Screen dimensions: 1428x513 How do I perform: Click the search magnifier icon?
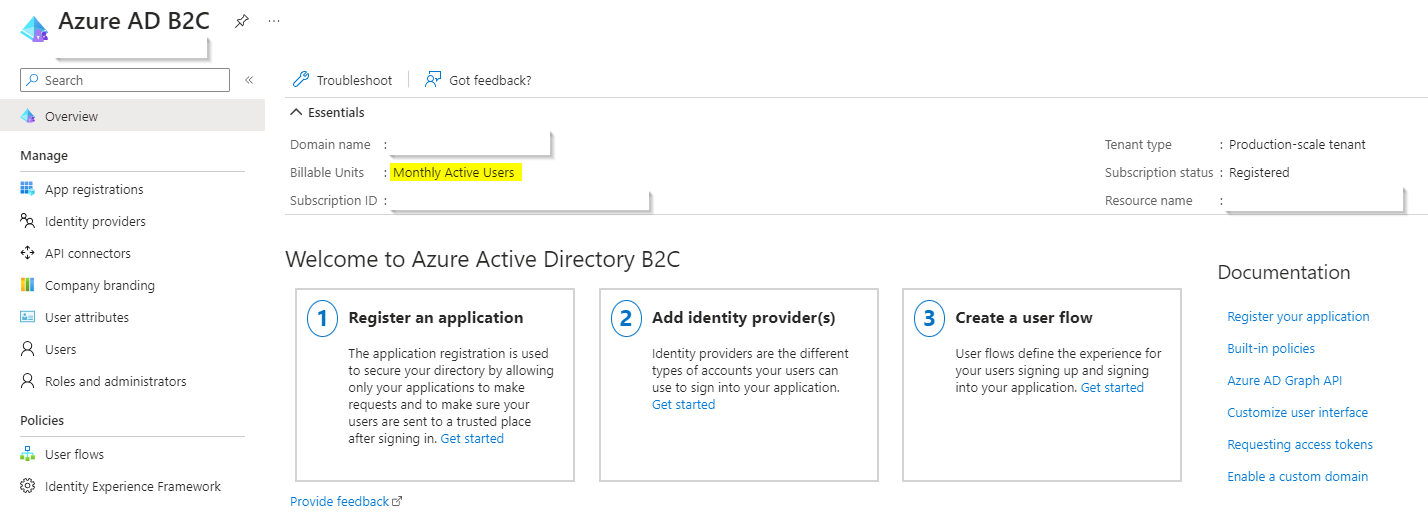(33, 80)
